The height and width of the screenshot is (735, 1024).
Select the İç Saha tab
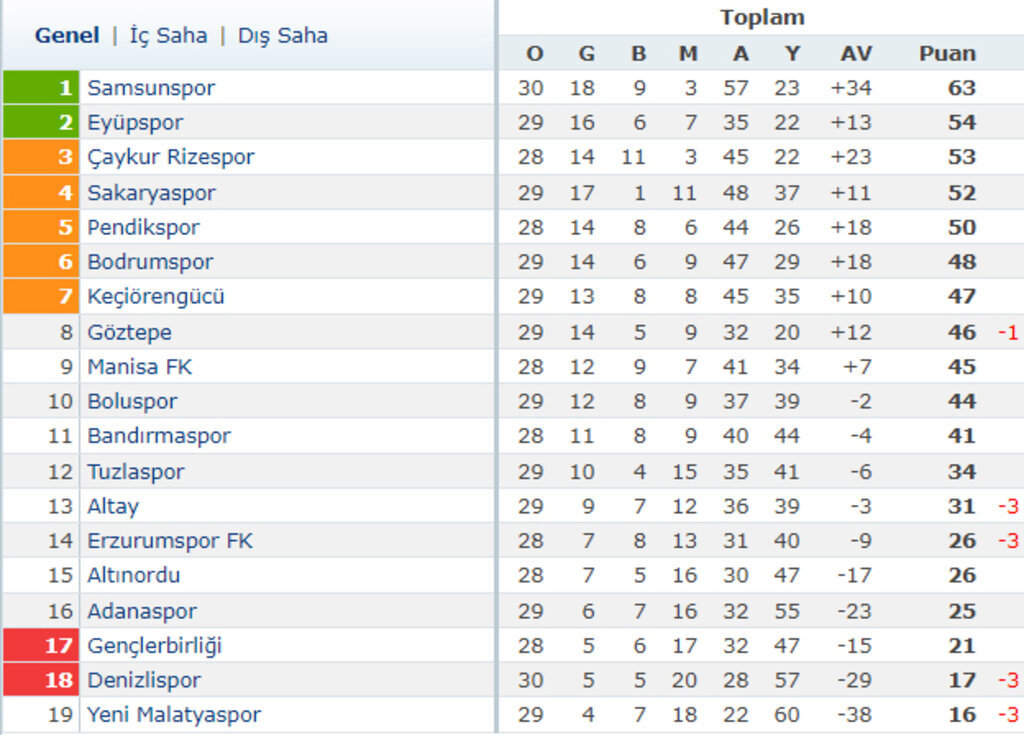click(x=168, y=36)
